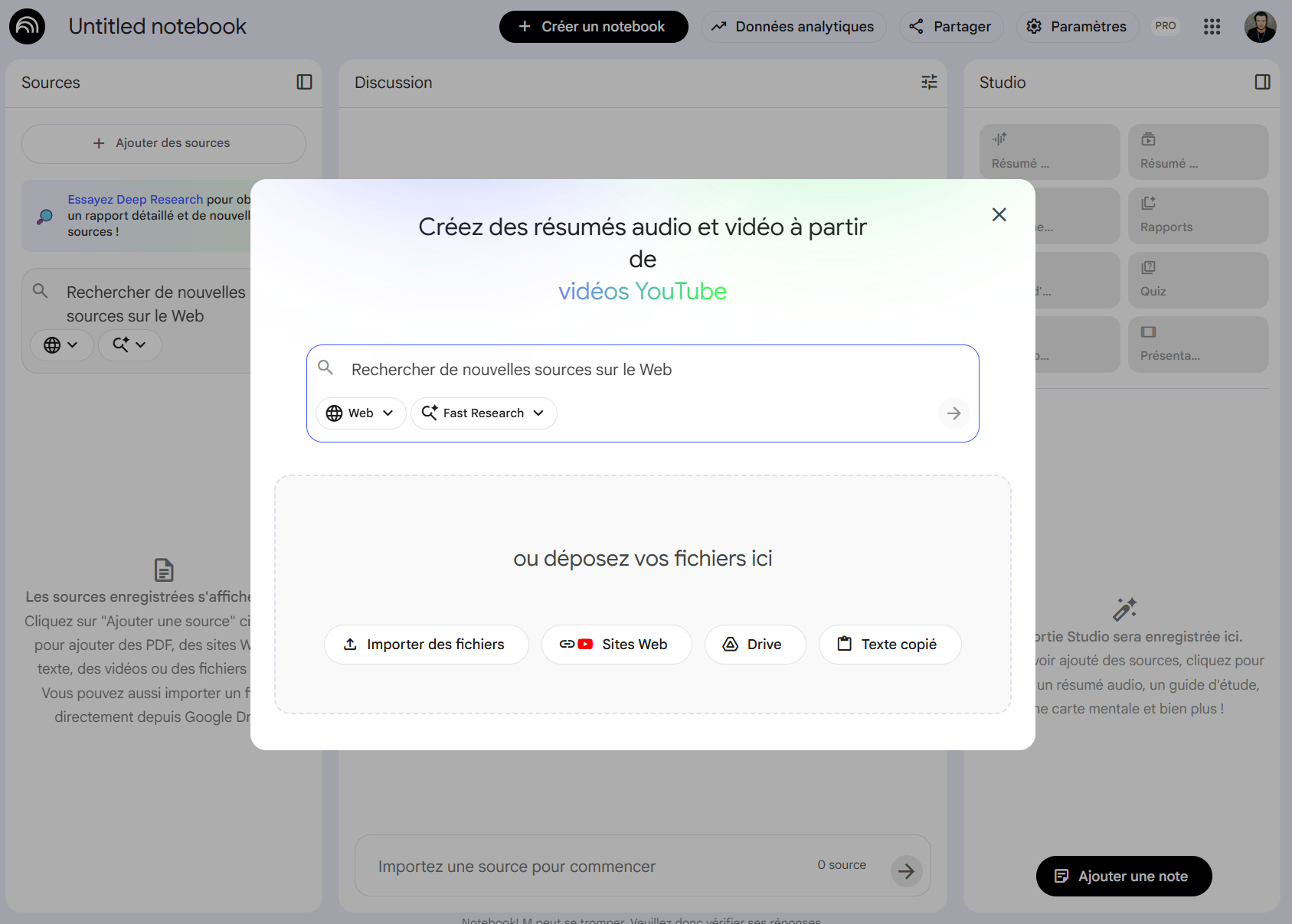Open the Fast Research mode dropdown
This screenshot has width=1292, height=924.
click(483, 413)
